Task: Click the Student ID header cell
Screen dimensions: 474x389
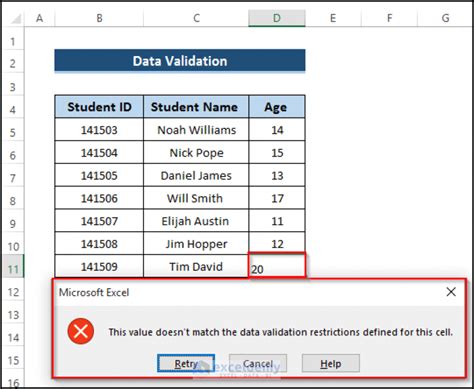Action: pyautogui.click(x=99, y=107)
